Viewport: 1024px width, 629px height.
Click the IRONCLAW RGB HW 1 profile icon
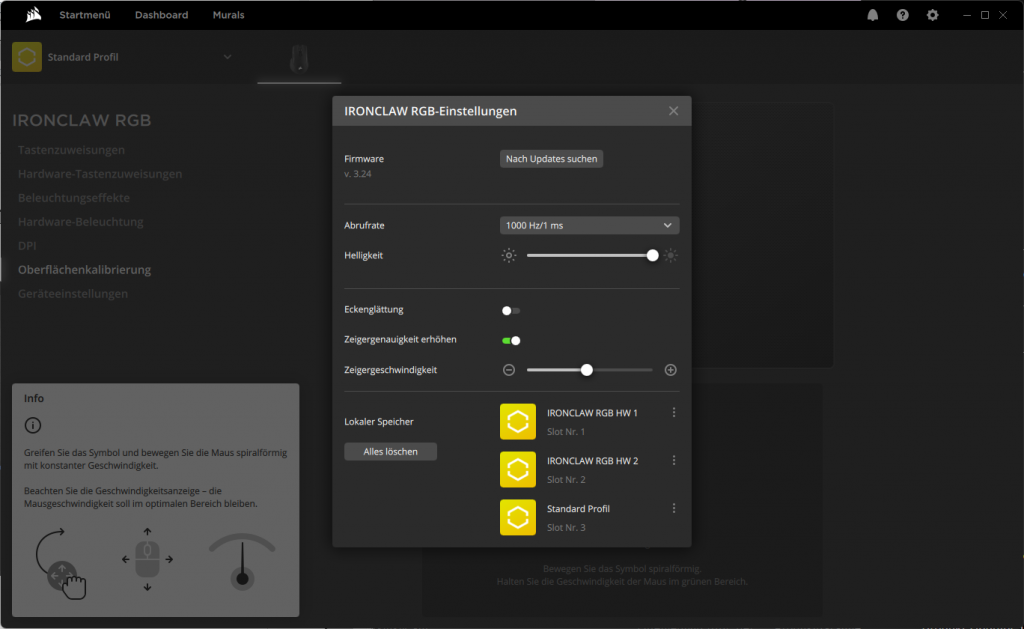click(518, 421)
